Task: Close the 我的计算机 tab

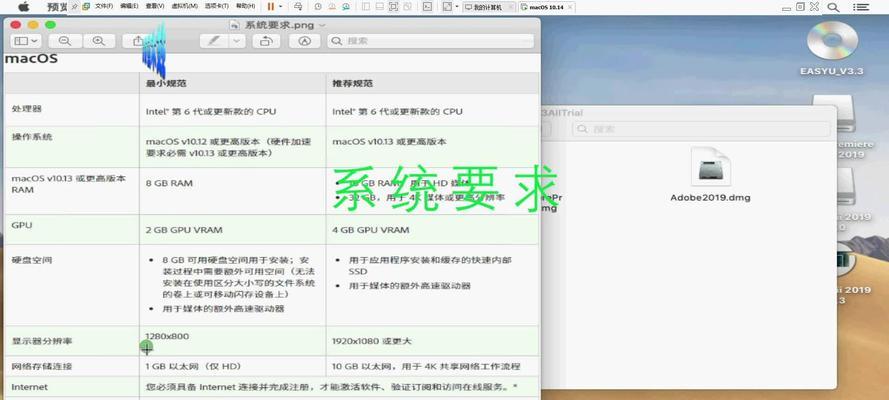Action: 511,7
